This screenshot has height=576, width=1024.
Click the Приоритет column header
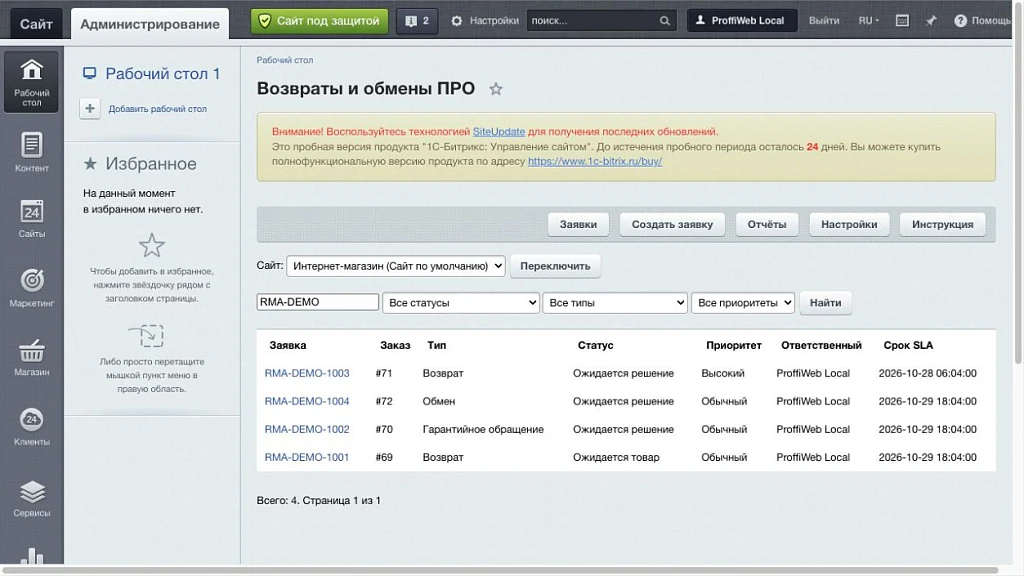coord(733,345)
